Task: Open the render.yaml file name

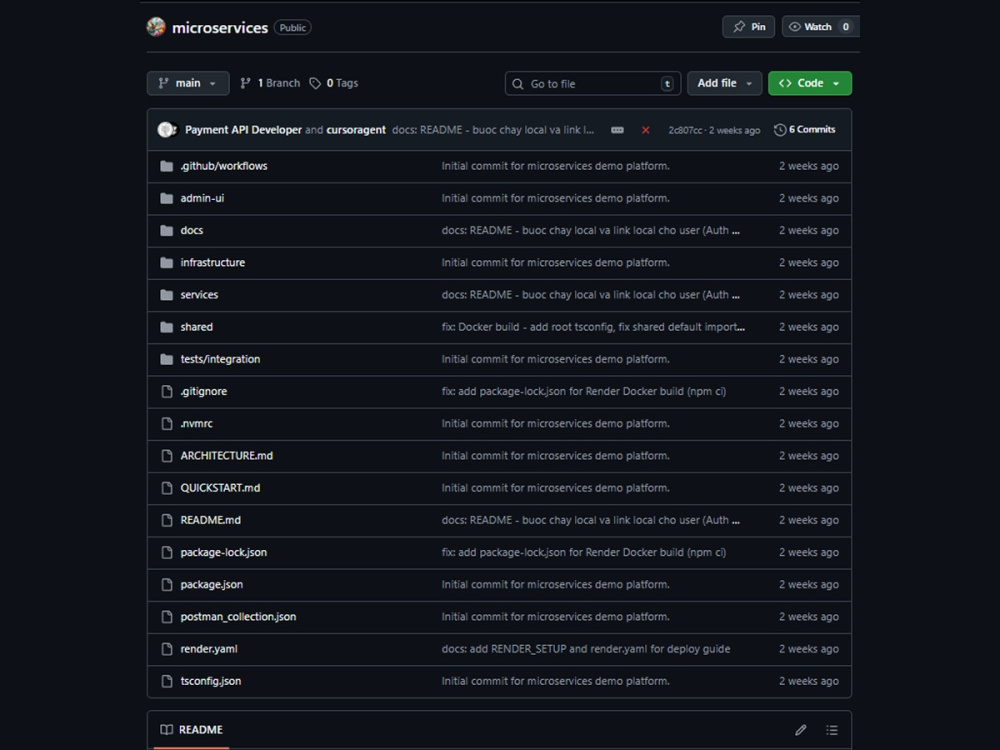Action: (209, 649)
